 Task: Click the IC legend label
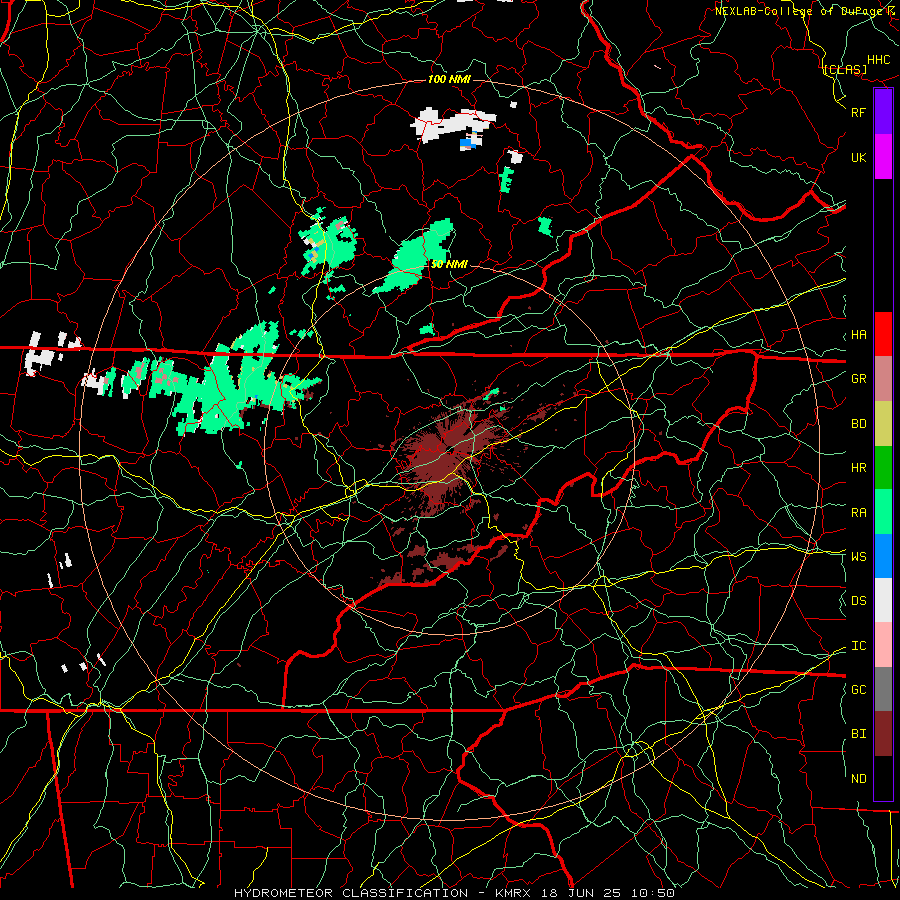click(858, 646)
